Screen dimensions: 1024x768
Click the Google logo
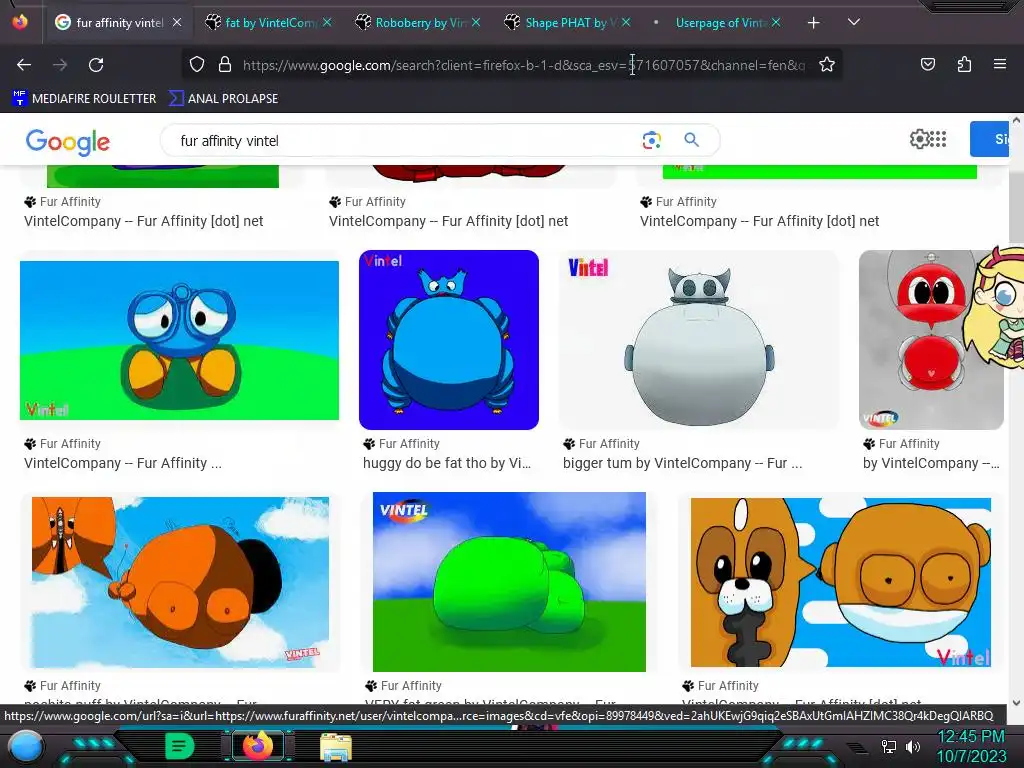tap(68, 142)
